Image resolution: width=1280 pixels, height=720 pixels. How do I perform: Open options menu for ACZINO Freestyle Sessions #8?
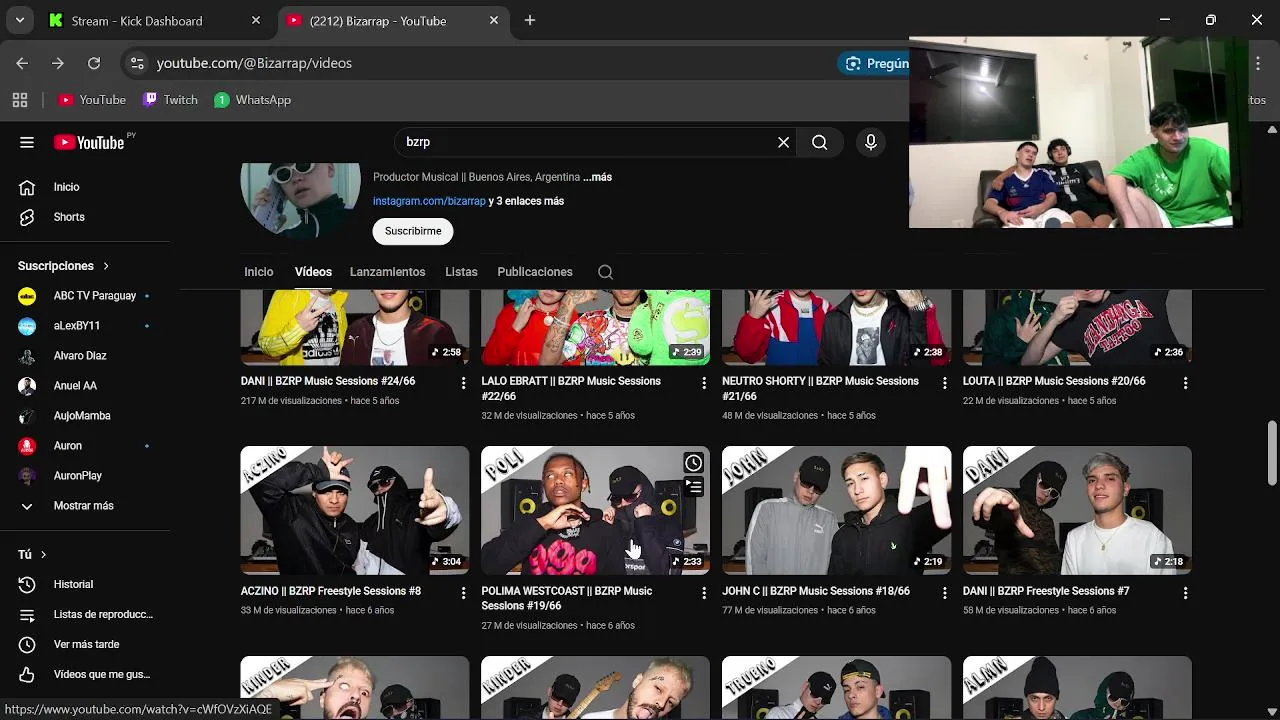[463, 593]
